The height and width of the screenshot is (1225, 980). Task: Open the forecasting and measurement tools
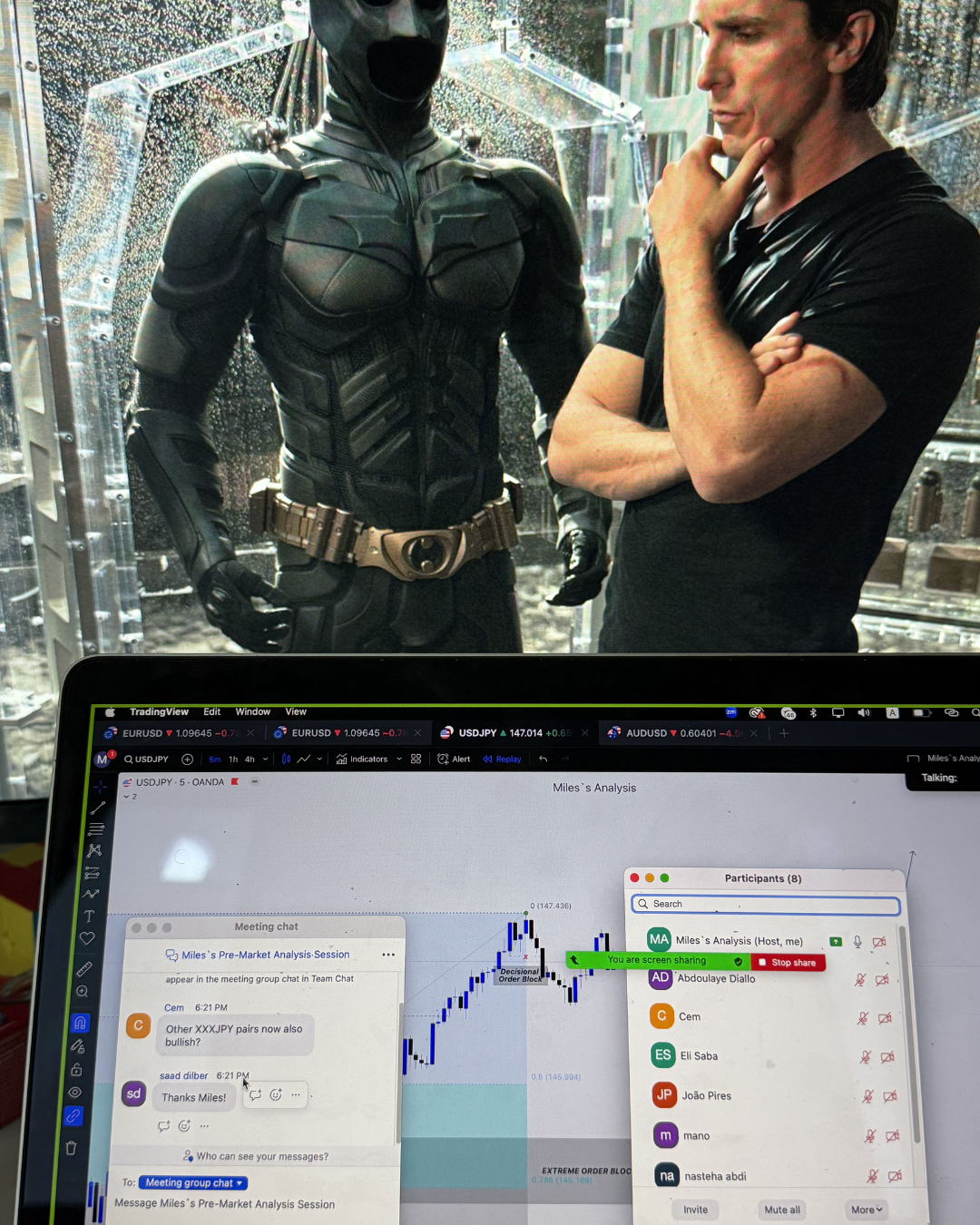point(93,873)
